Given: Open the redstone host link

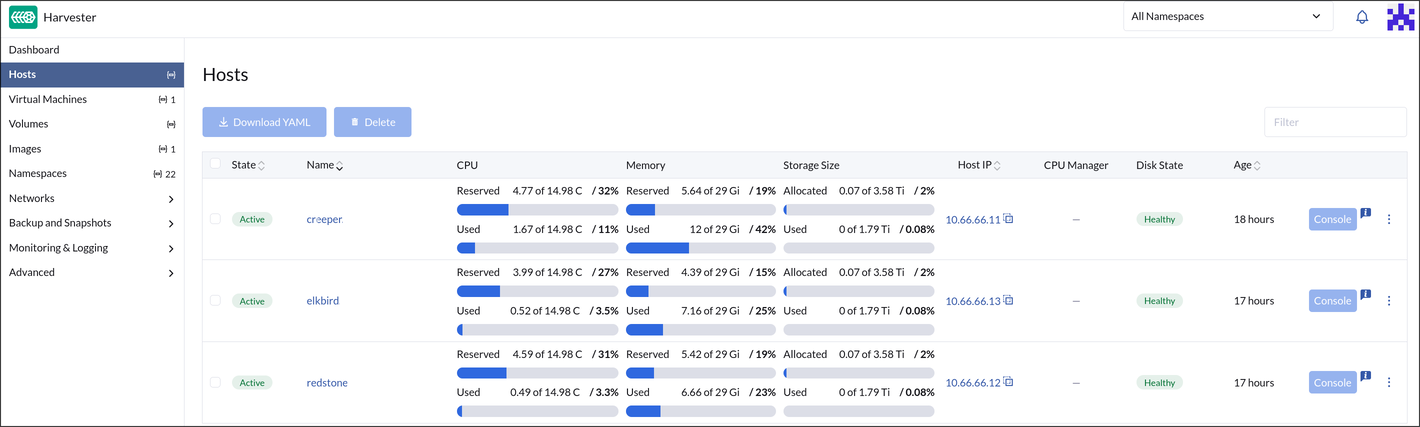Looking at the screenshot, I should [327, 383].
